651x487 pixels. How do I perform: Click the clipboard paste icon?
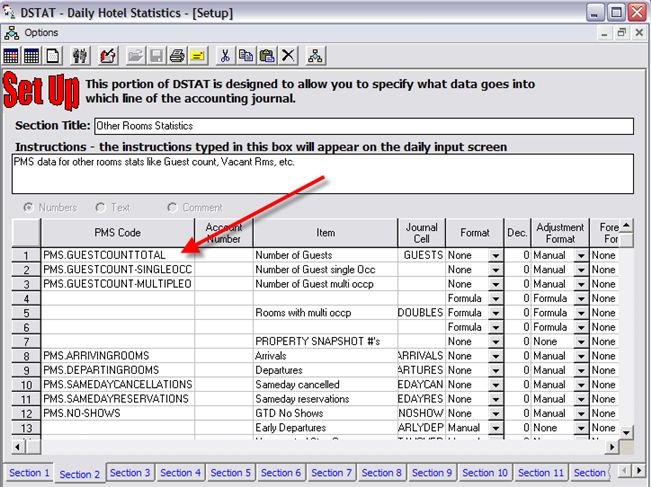[x=267, y=56]
